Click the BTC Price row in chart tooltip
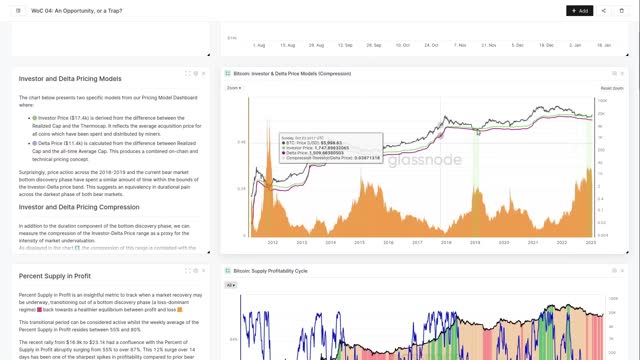 point(312,143)
